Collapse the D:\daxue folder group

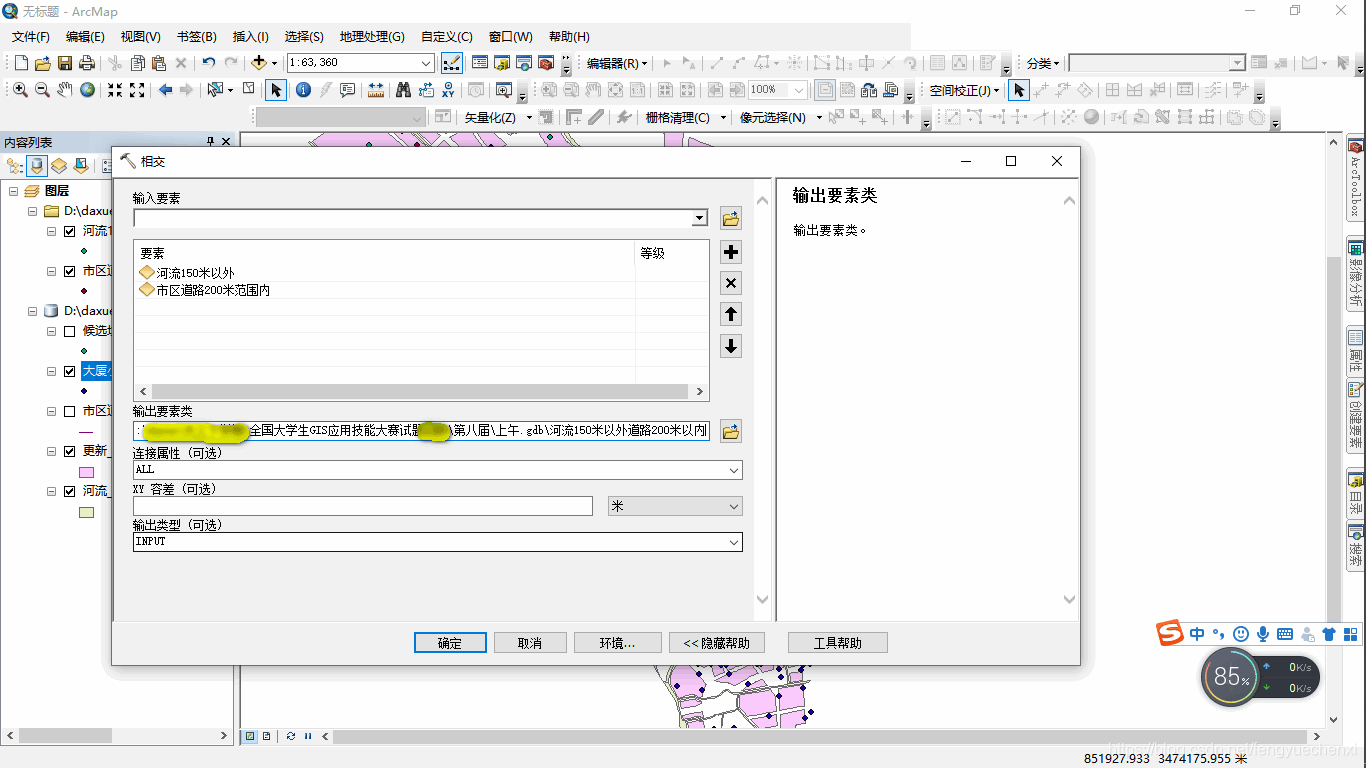coord(32,211)
